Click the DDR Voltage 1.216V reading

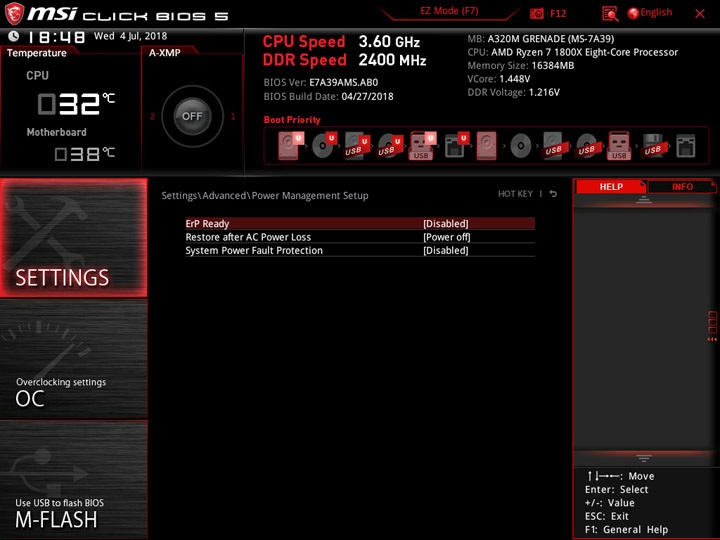pos(513,92)
